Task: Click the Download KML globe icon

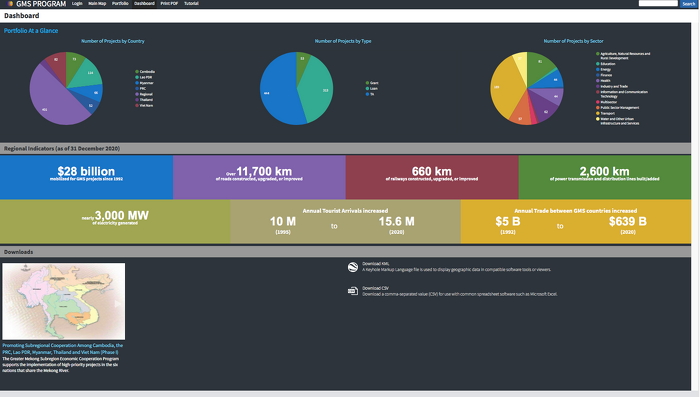Action: coord(353,267)
